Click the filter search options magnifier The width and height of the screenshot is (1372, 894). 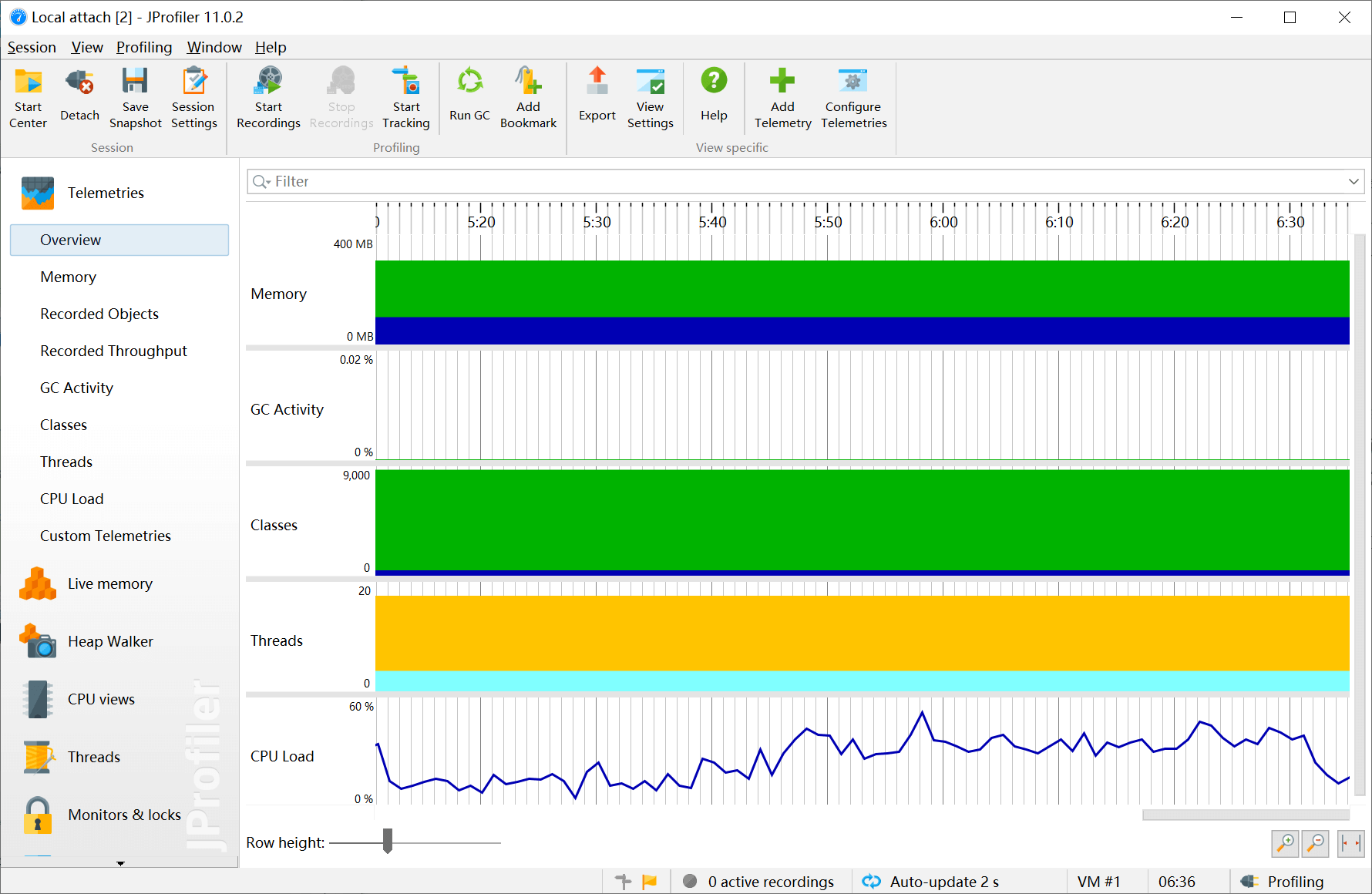[x=261, y=182]
